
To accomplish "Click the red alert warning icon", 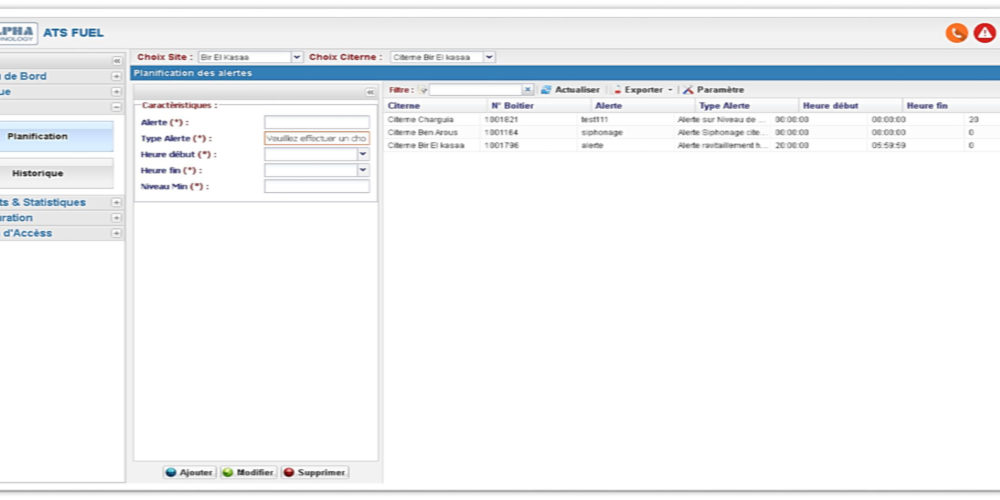I will (984, 33).
